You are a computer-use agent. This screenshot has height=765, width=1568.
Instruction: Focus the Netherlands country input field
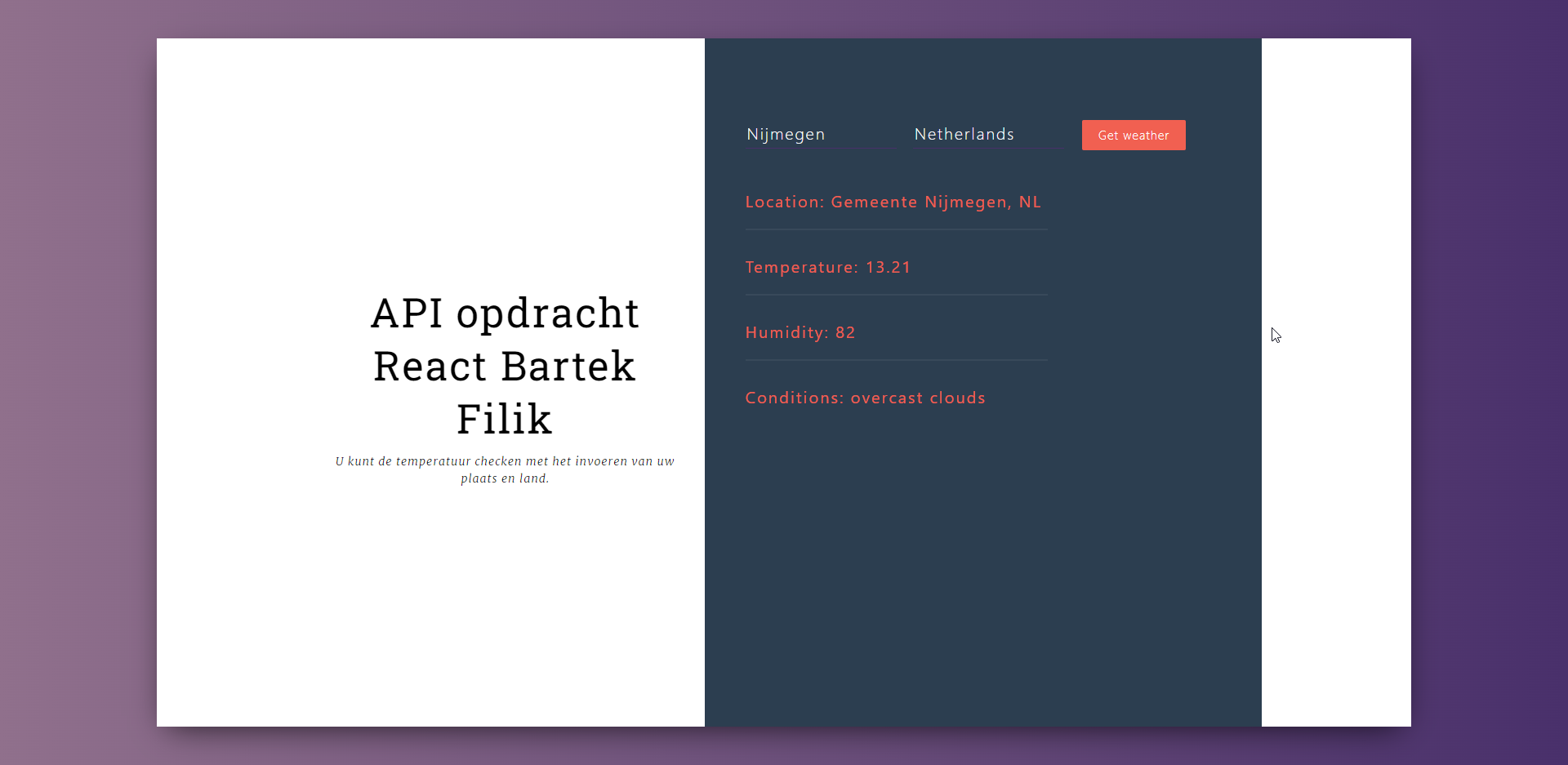988,135
